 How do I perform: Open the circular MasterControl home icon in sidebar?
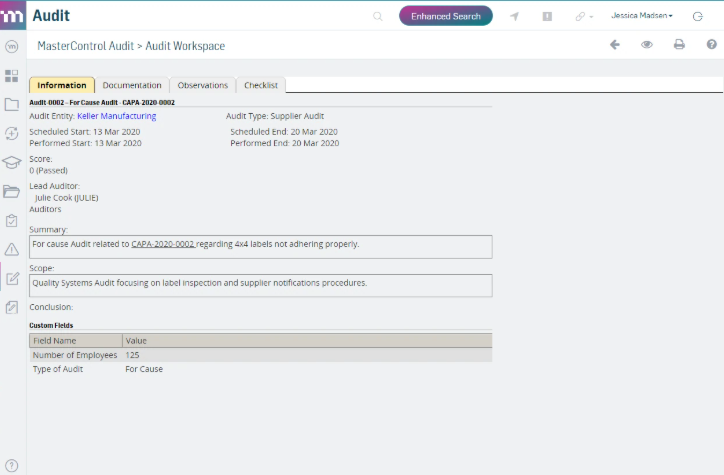point(12,46)
